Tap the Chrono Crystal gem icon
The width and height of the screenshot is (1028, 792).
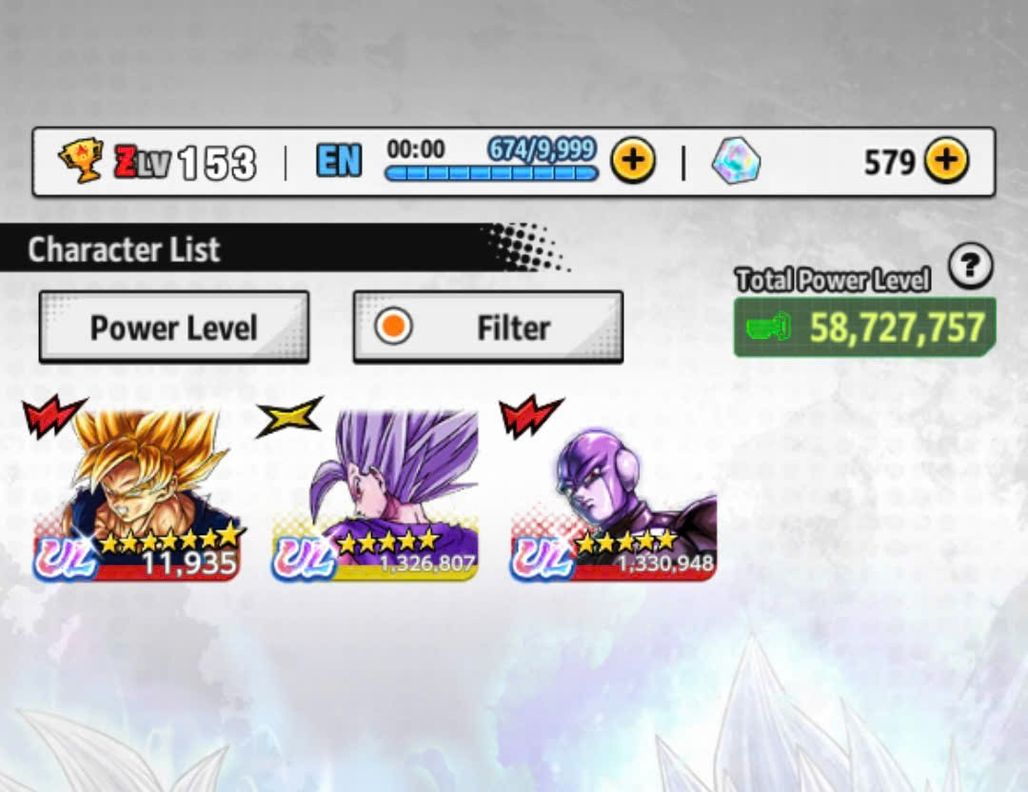coord(736,161)
